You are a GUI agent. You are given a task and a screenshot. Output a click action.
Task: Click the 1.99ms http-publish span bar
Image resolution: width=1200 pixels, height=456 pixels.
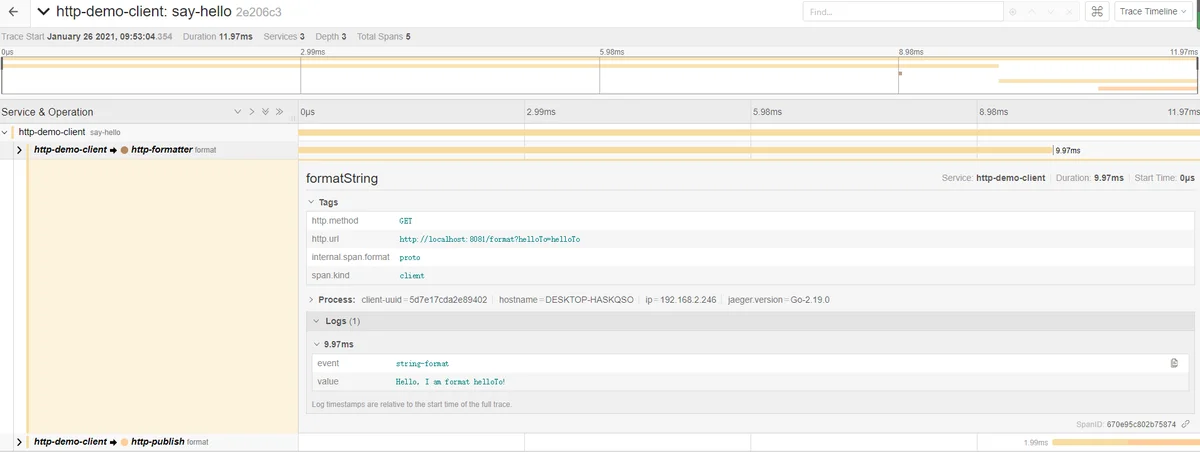pos(1124,441)
